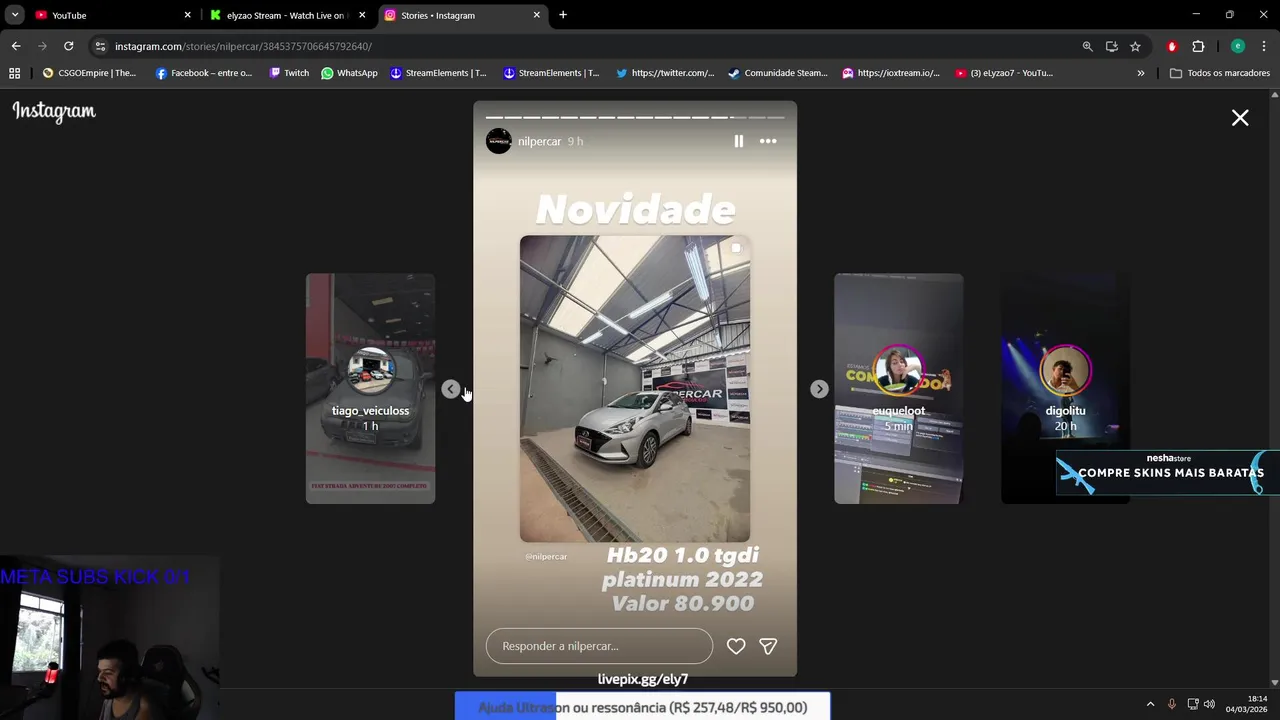Switch to the YouTube browser tab
This screenshot has height=720, width=1280.
(x=111, y=15)
